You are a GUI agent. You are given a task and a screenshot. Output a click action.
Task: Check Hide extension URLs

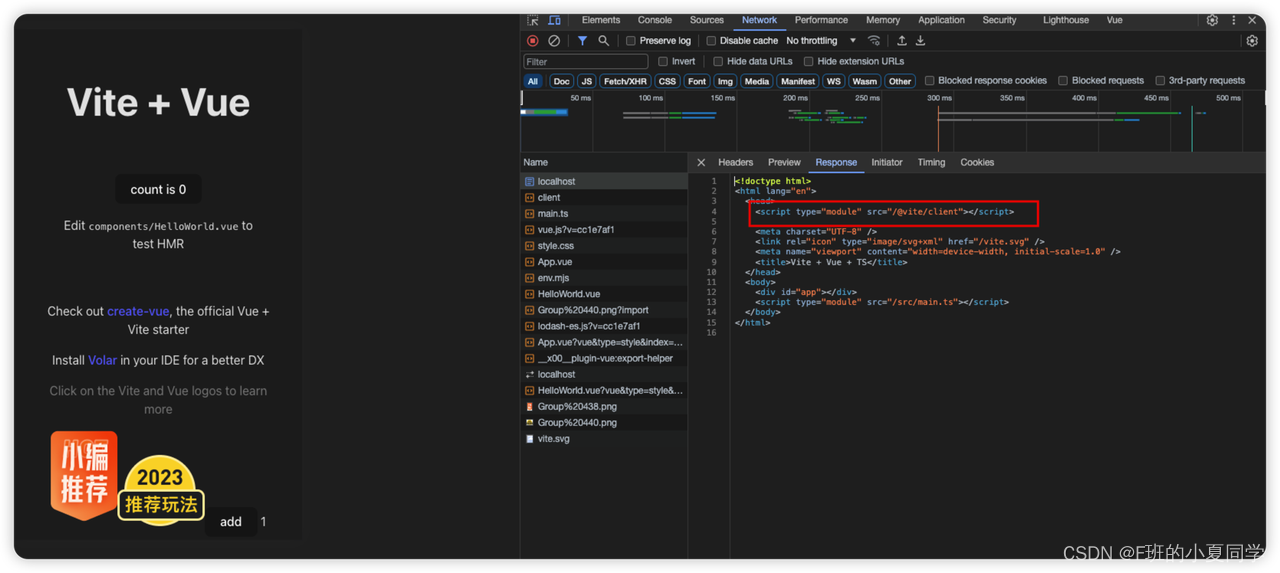tap(808, 61)
